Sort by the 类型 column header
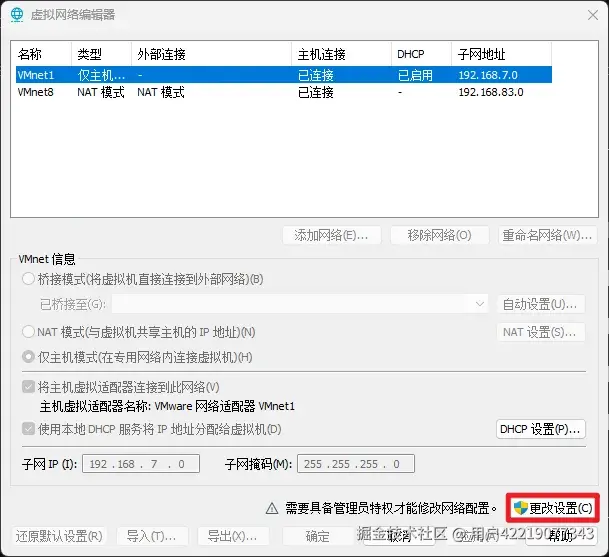Screen dimensions: 609x557 point(101,54)
